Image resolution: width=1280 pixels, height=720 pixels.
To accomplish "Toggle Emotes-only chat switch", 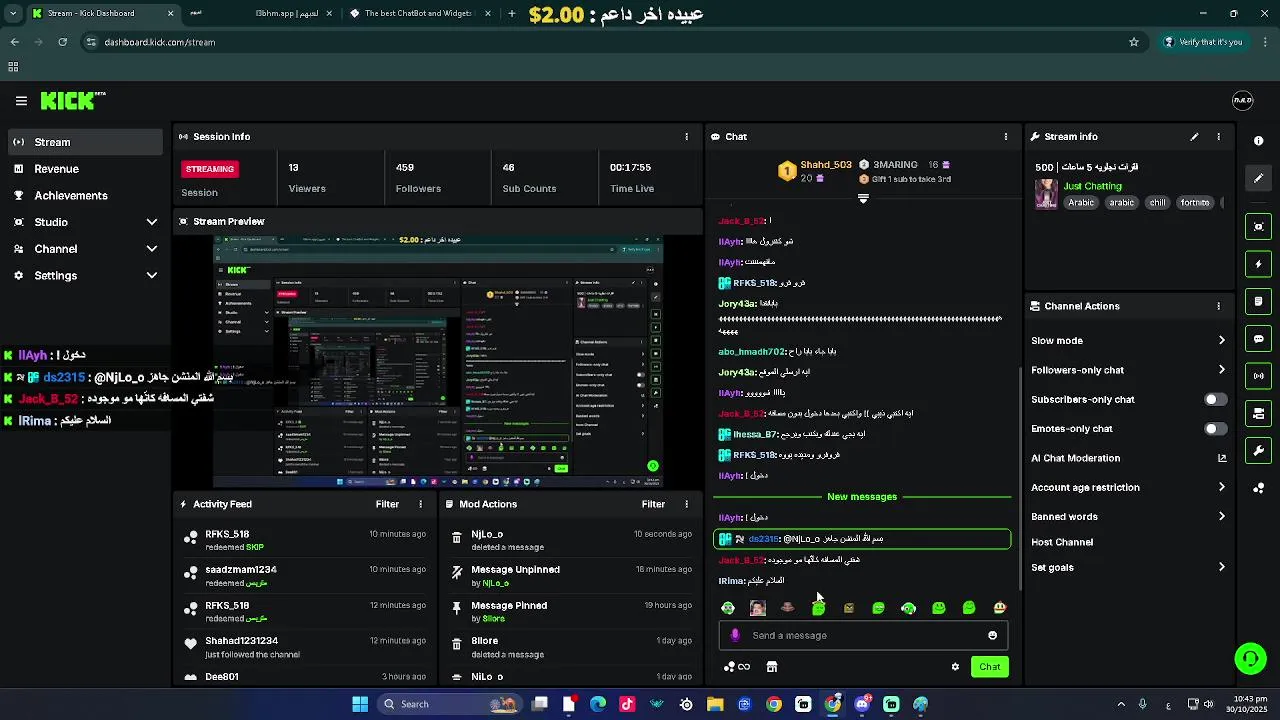I will 1215,429.
